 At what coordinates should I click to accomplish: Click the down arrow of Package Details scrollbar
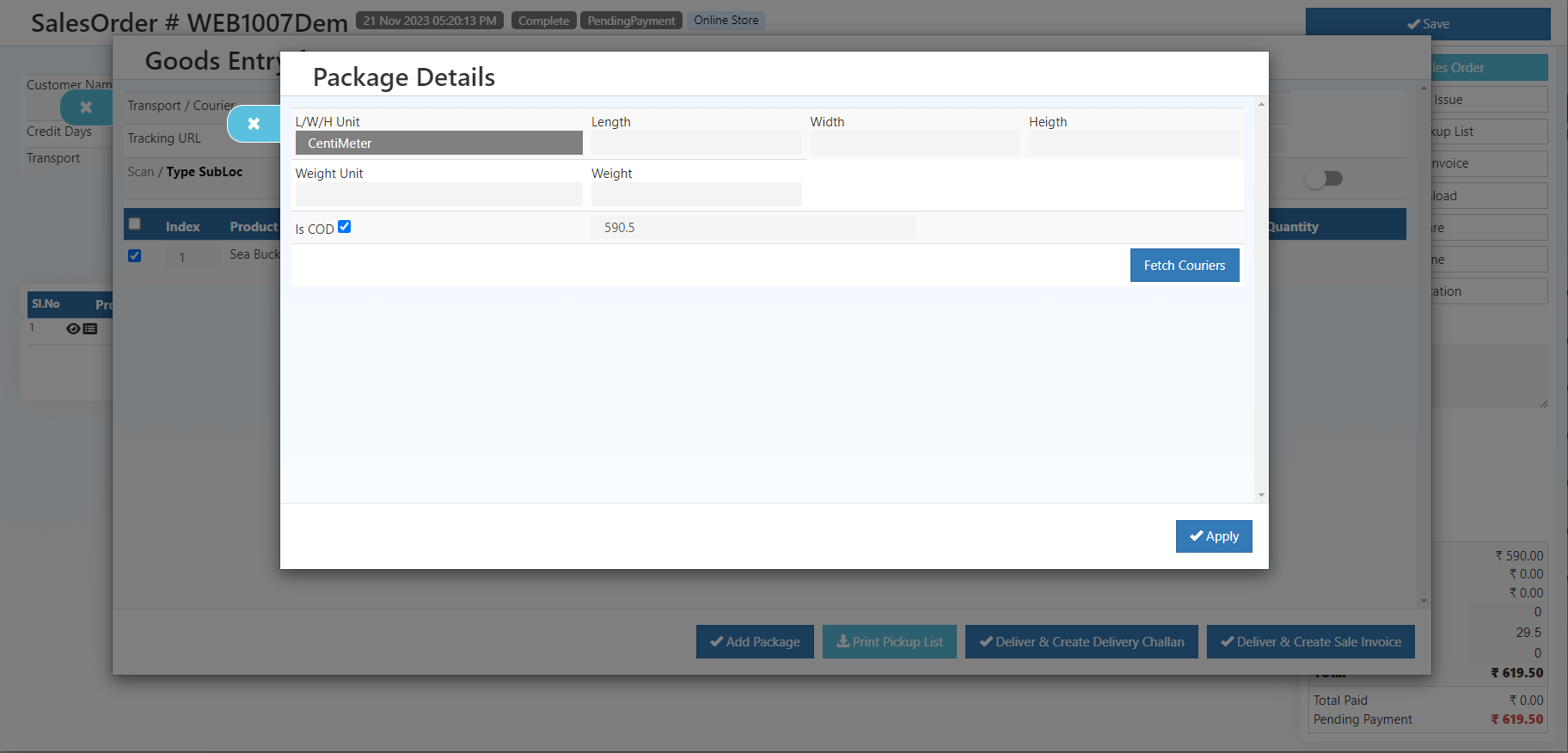pyautogui.click(x=1261, y=495)
